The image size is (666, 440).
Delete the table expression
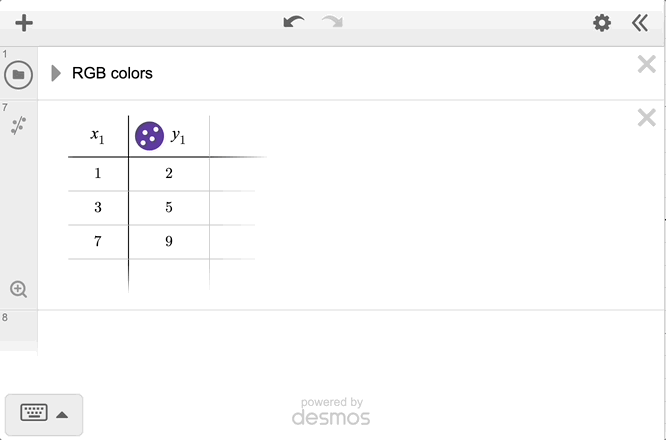coord(646,118)
